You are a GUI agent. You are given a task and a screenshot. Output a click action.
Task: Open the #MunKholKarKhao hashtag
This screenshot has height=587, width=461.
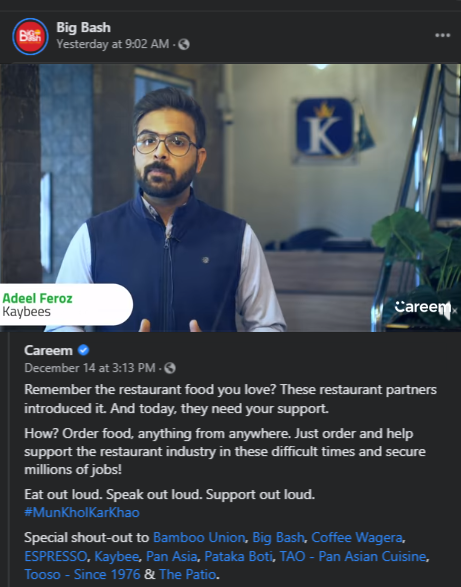(82, 512)
